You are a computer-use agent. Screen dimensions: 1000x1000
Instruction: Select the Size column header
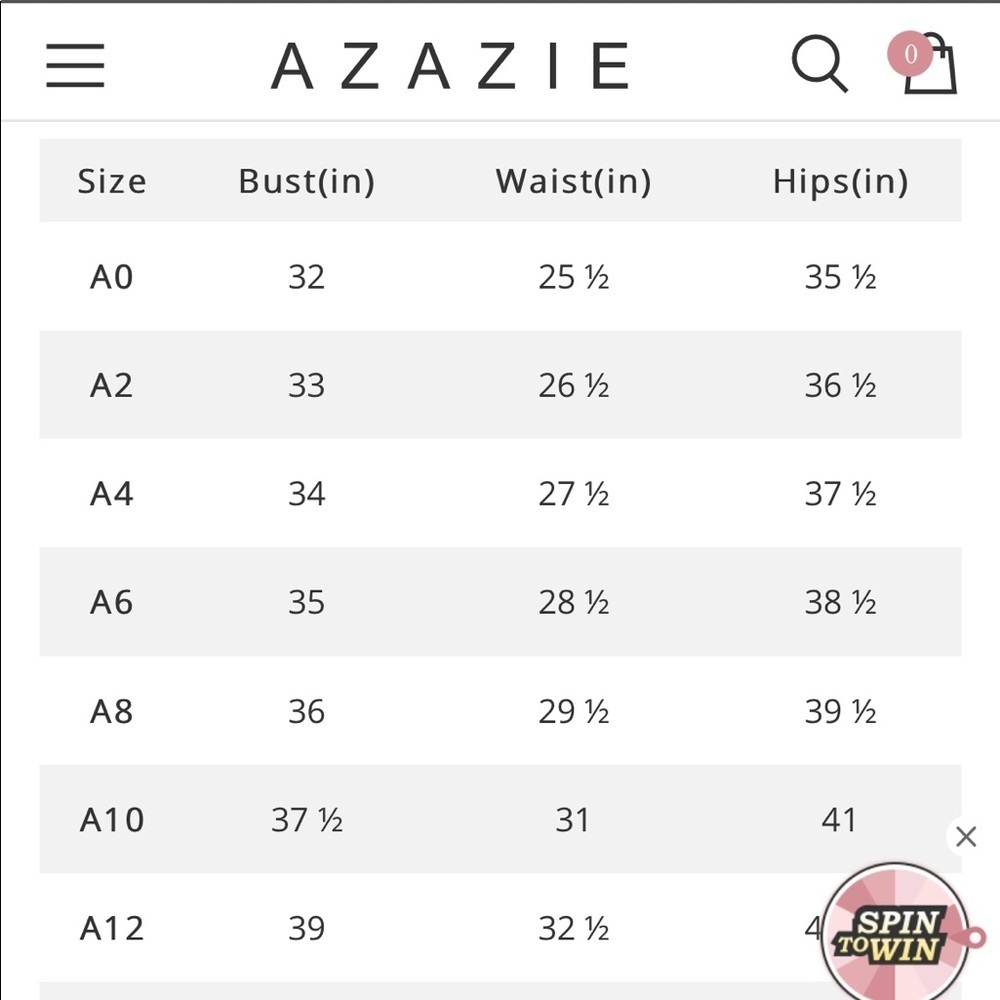click(111, 181)
